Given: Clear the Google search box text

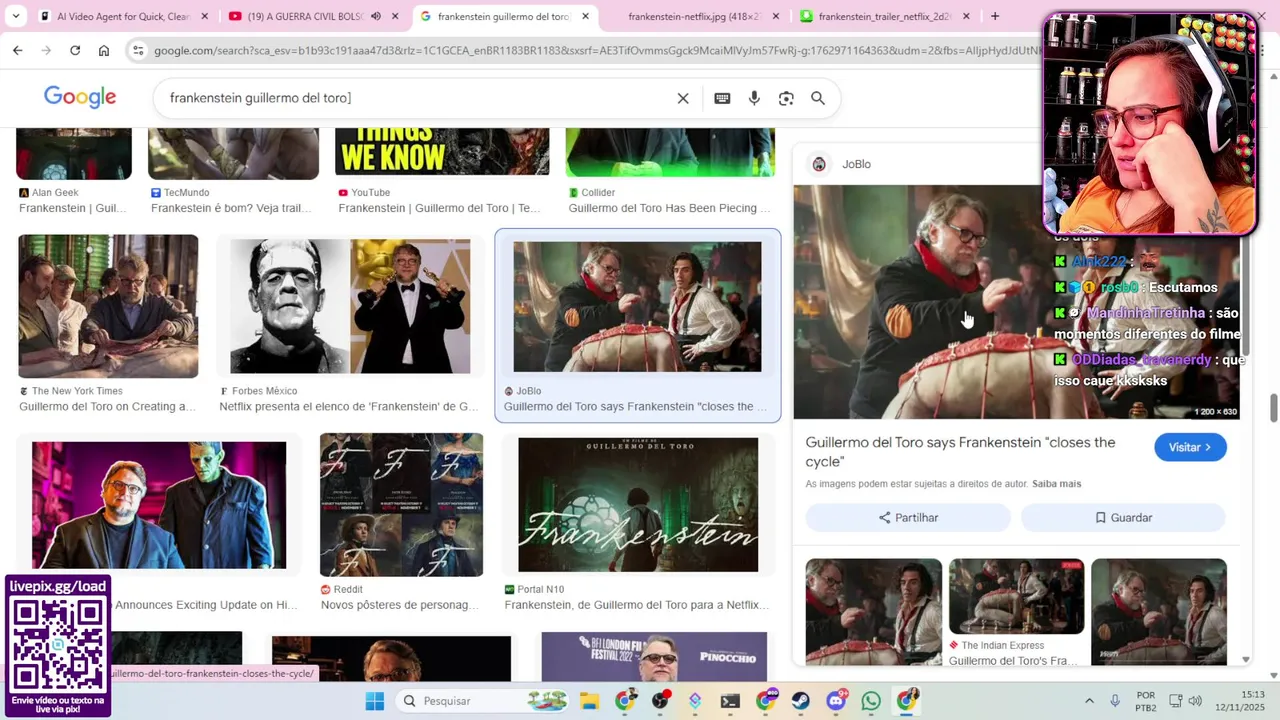Looking at the screenshot, I should [683, 98].
